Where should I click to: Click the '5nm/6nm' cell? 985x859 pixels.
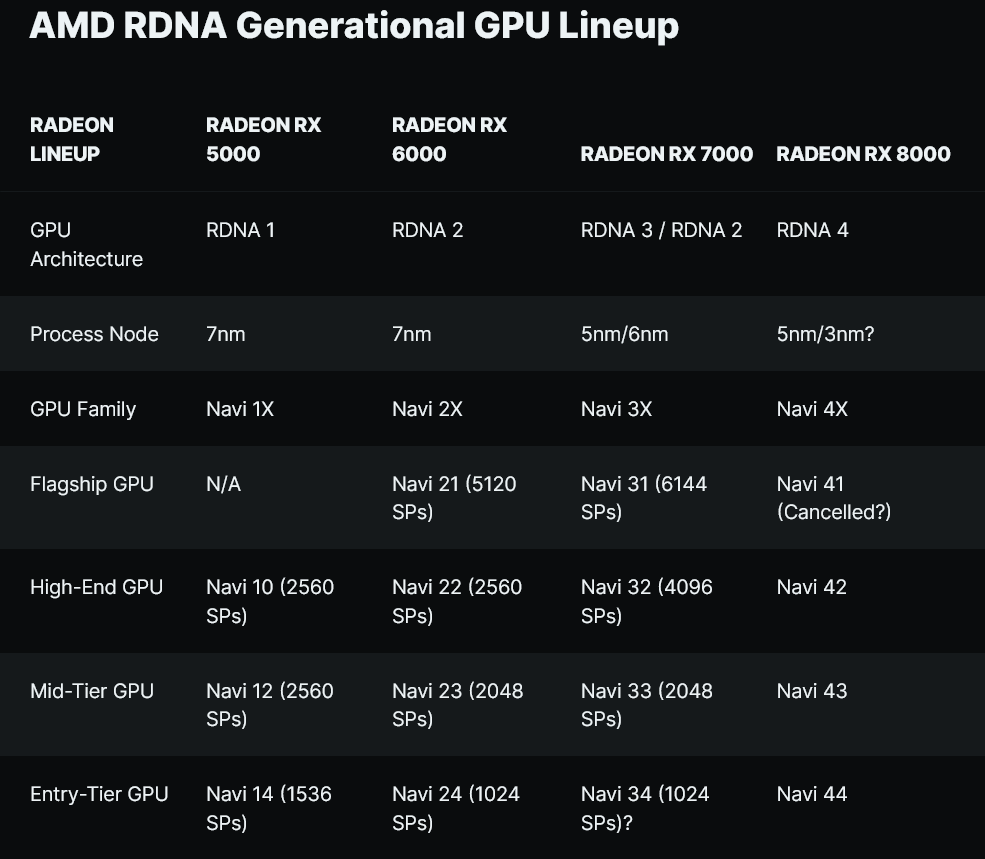point(624,334)
